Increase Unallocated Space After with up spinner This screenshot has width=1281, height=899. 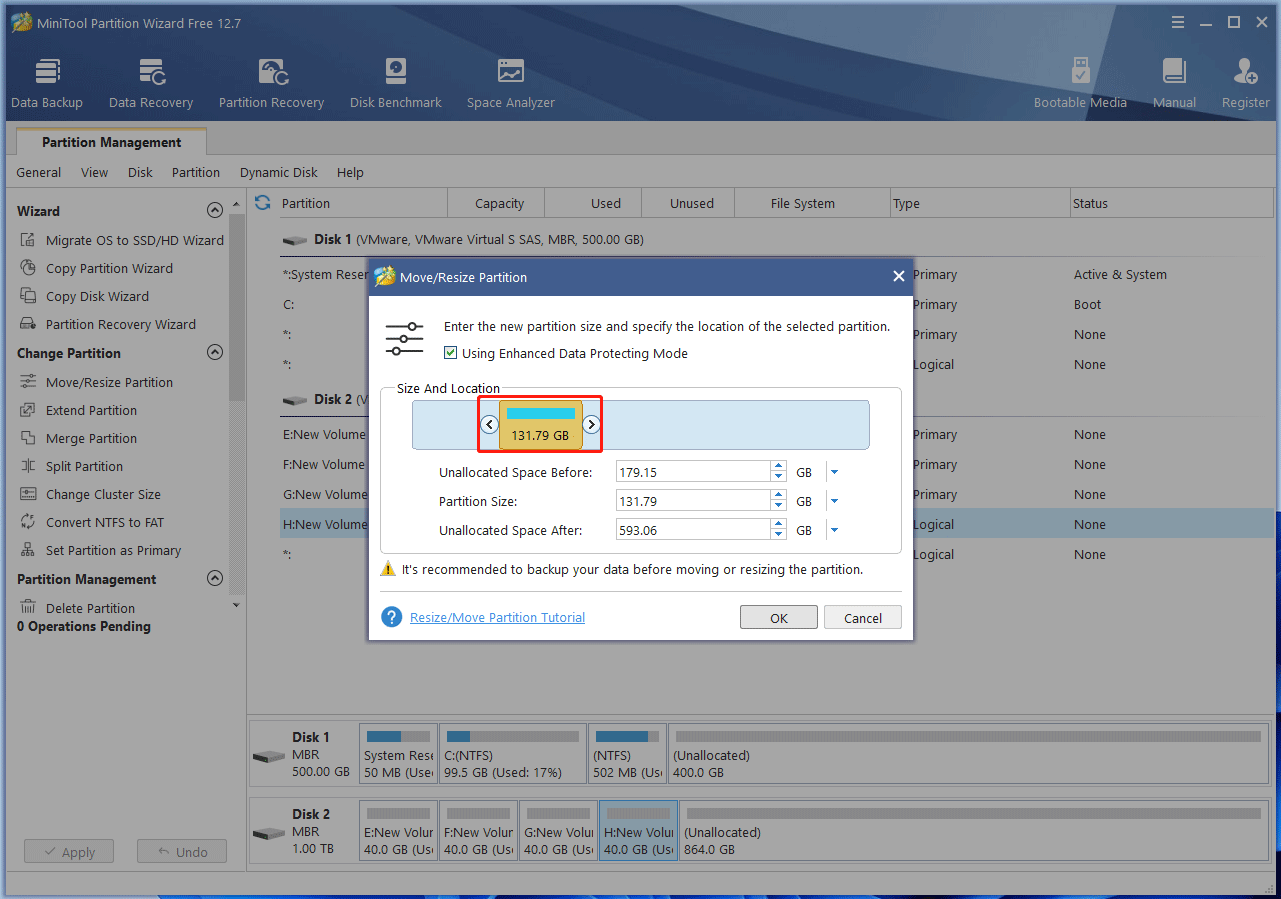tap(778, 525)
